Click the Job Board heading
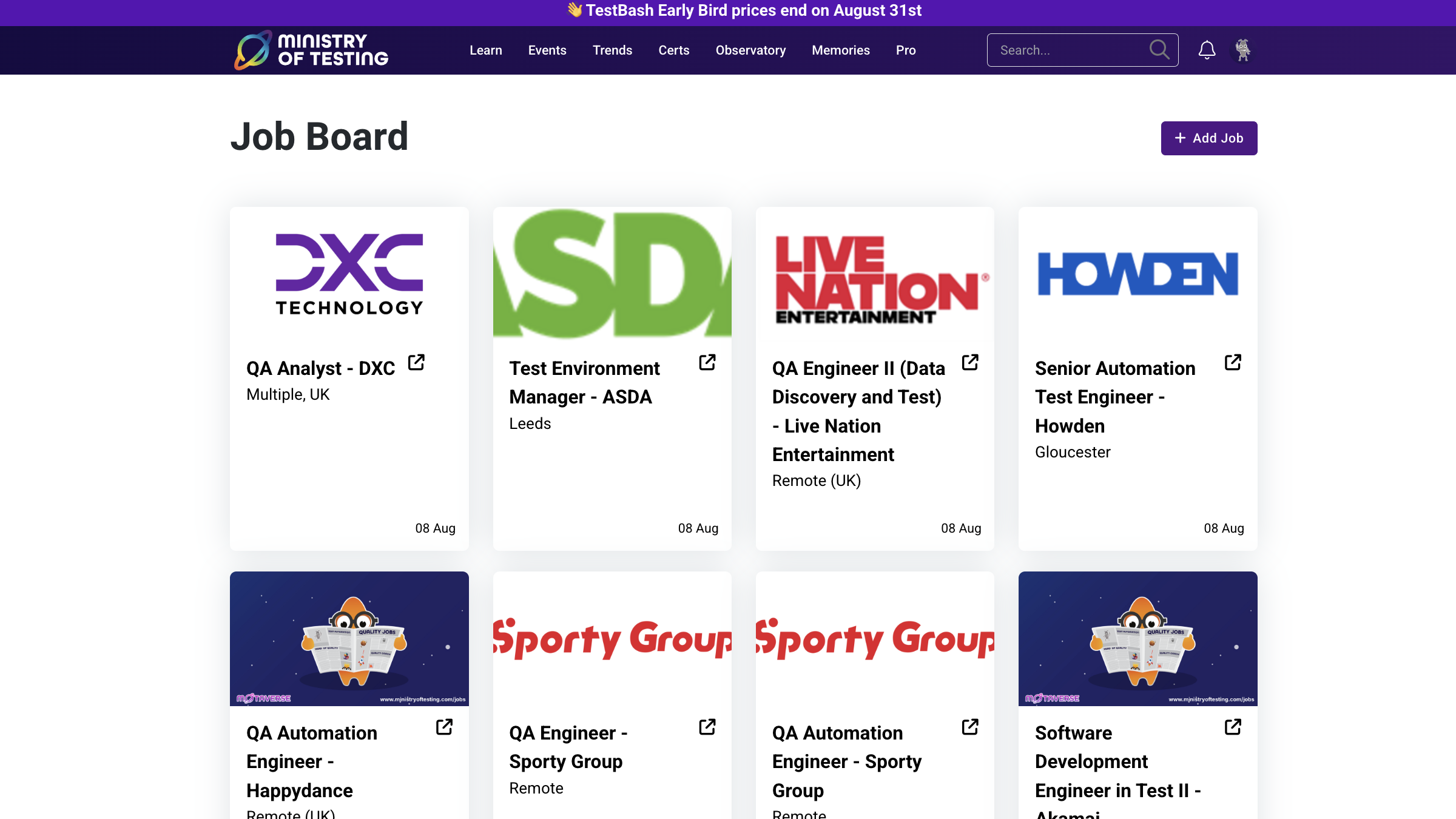 [320, 136]
